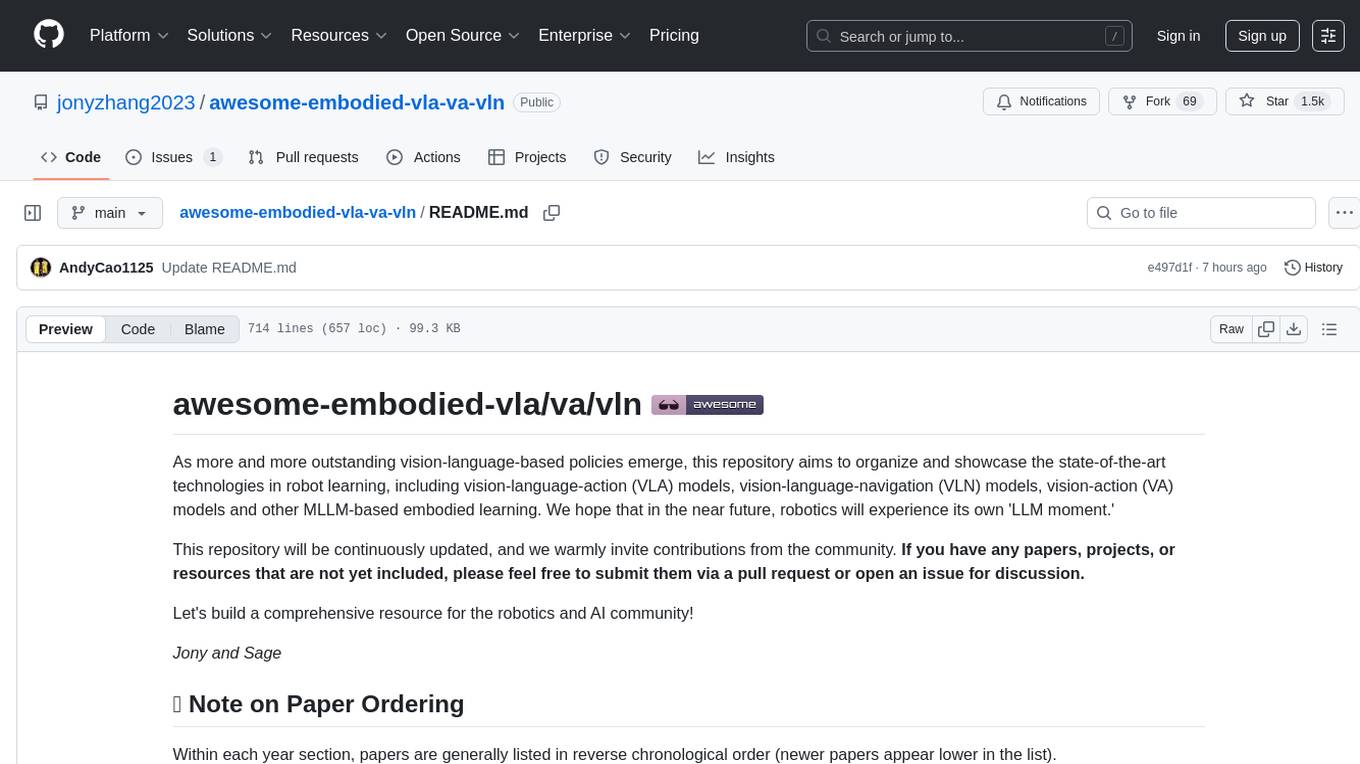
Task: Open awesome-embodied-vla-va-vln repository title link
Action: (x=357, y=102)
